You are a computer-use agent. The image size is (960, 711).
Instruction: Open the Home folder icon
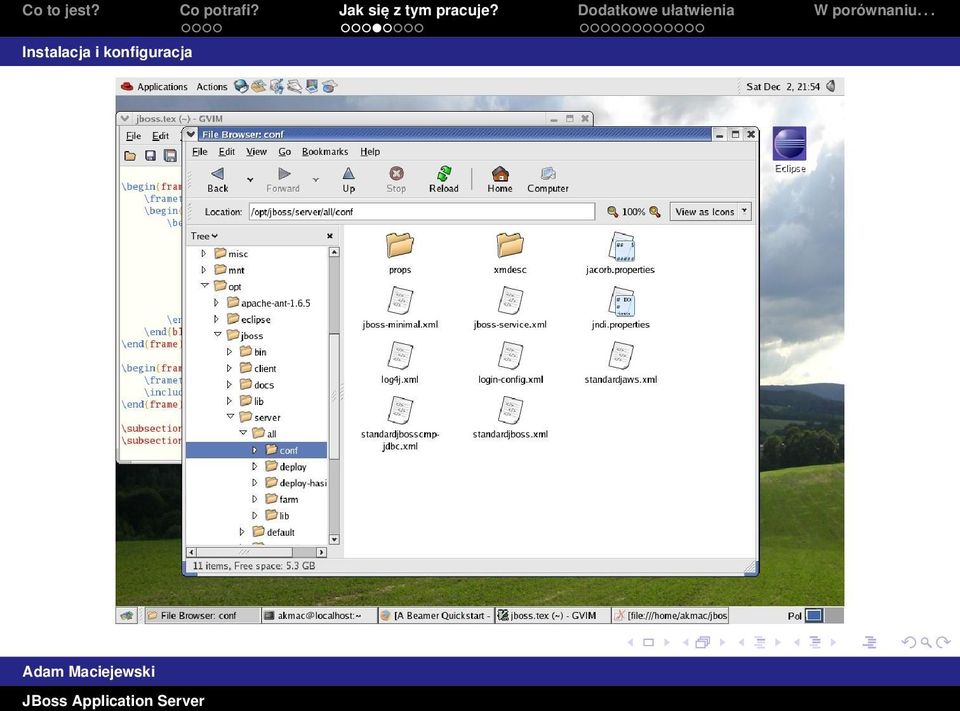500,180
